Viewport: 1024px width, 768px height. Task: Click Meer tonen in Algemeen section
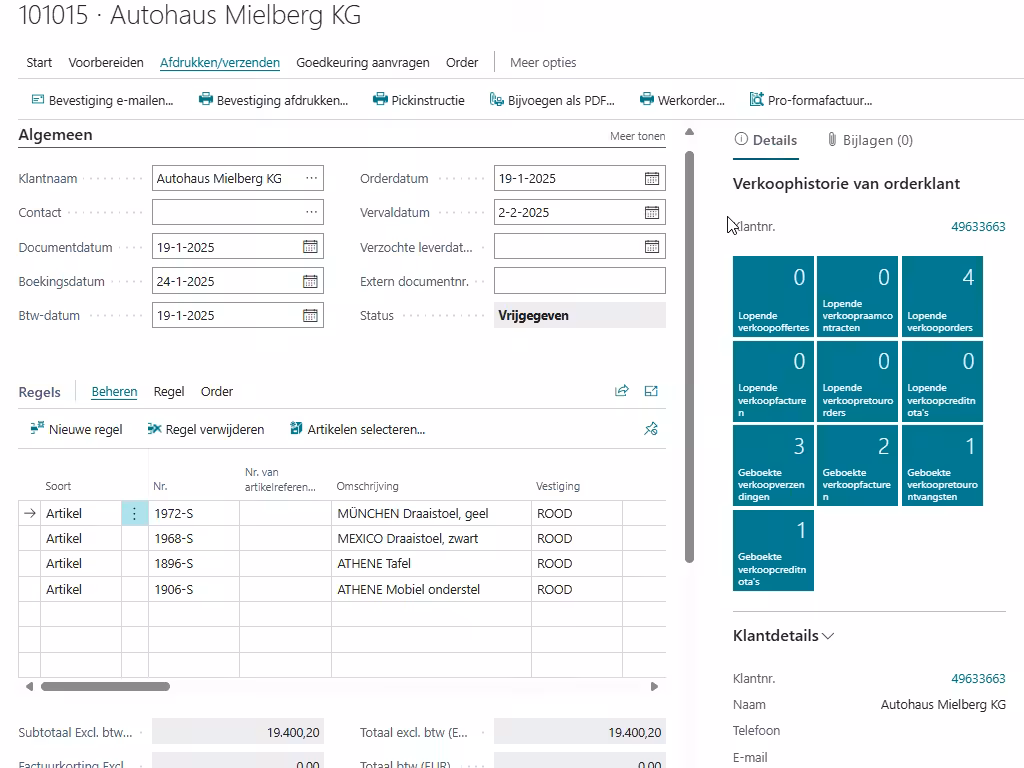(x=637, y=136)
